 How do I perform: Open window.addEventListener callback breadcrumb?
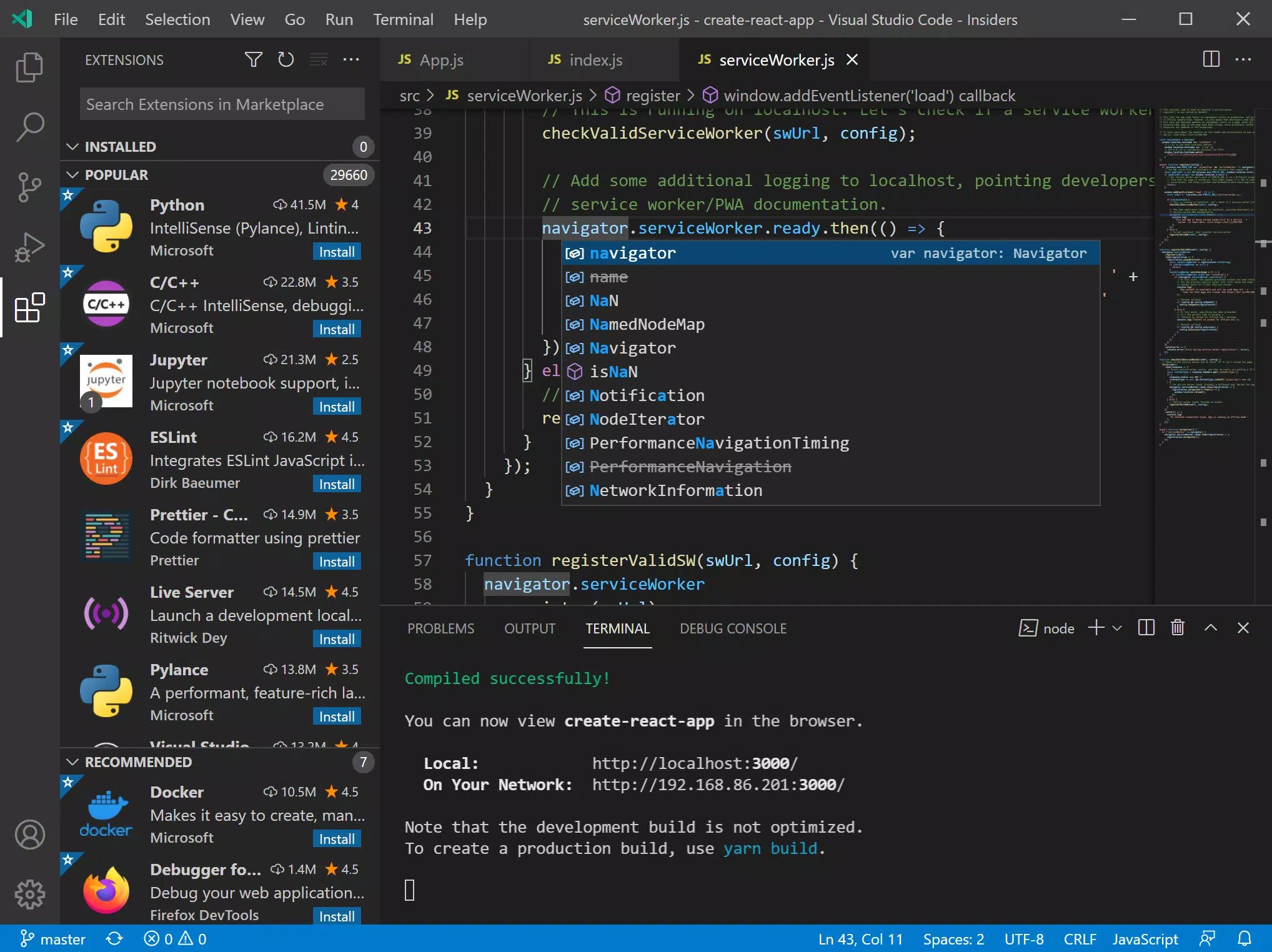[859, 96]
